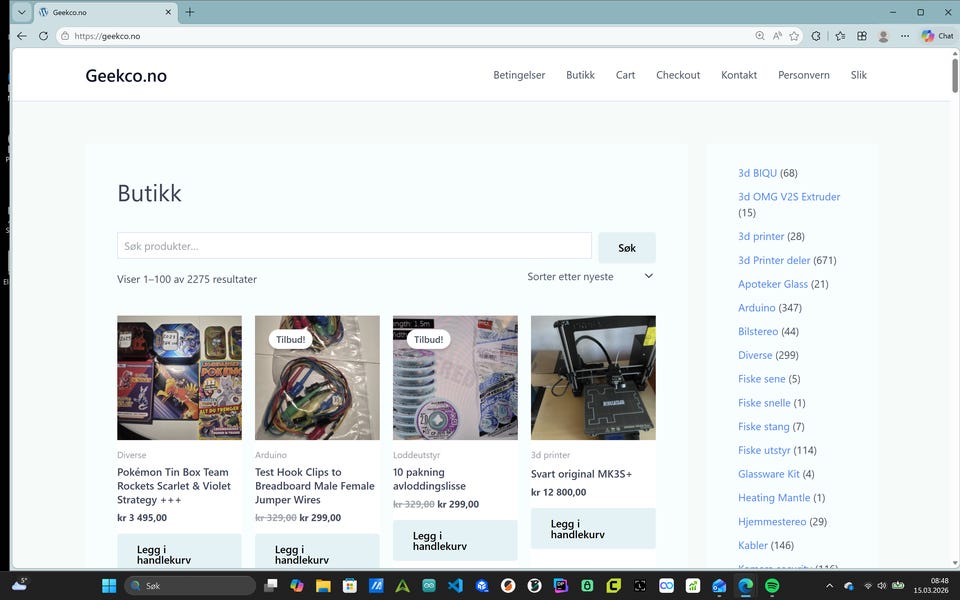Open the tab search dropdown arrow
This screenshot has height=600, width=960.
coord(21,12)
